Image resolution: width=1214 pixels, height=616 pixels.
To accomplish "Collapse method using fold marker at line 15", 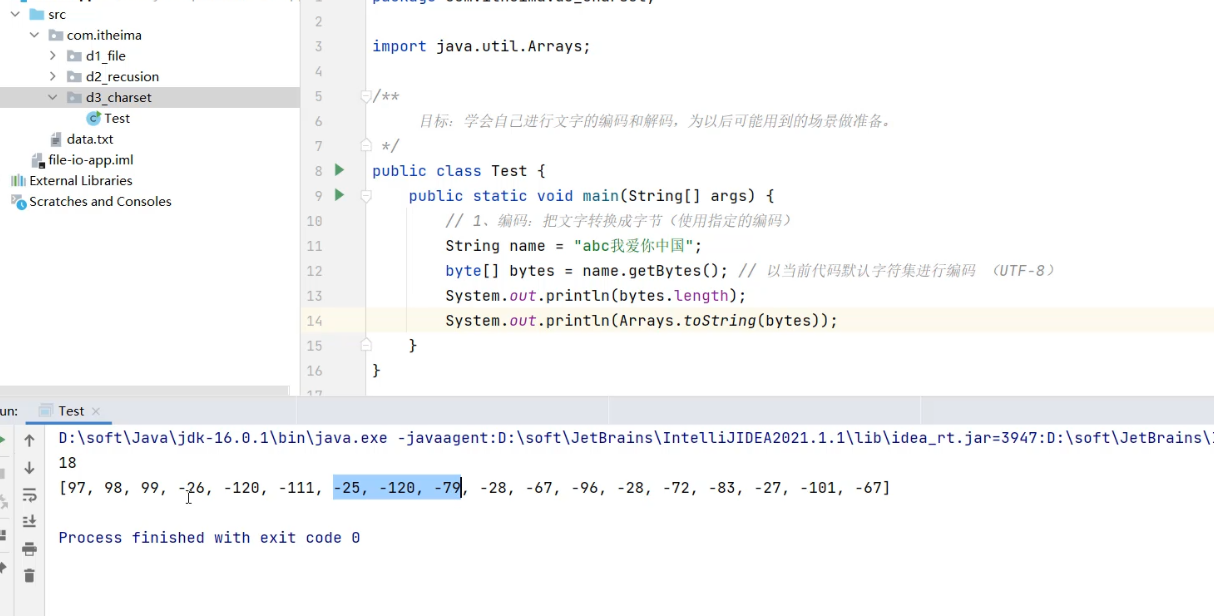I will coord(366,345).
